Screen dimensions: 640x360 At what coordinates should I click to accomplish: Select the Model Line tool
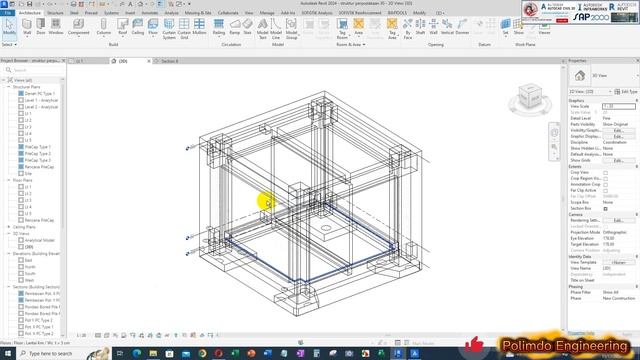pyautogui.click(x=276, y=29)
